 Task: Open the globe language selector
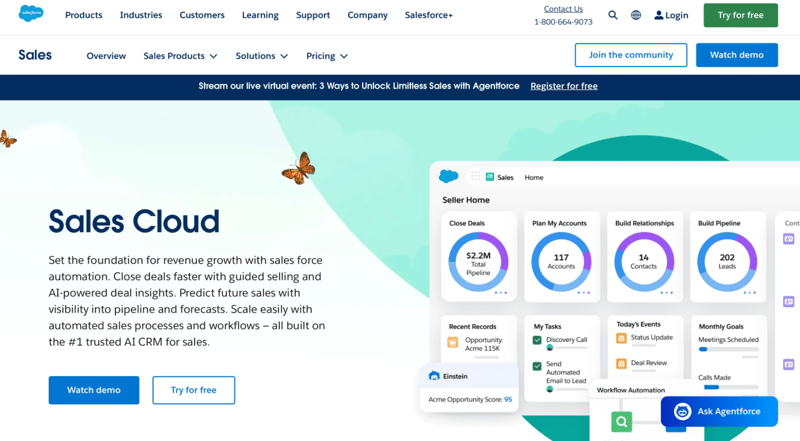tap(636, 15)
